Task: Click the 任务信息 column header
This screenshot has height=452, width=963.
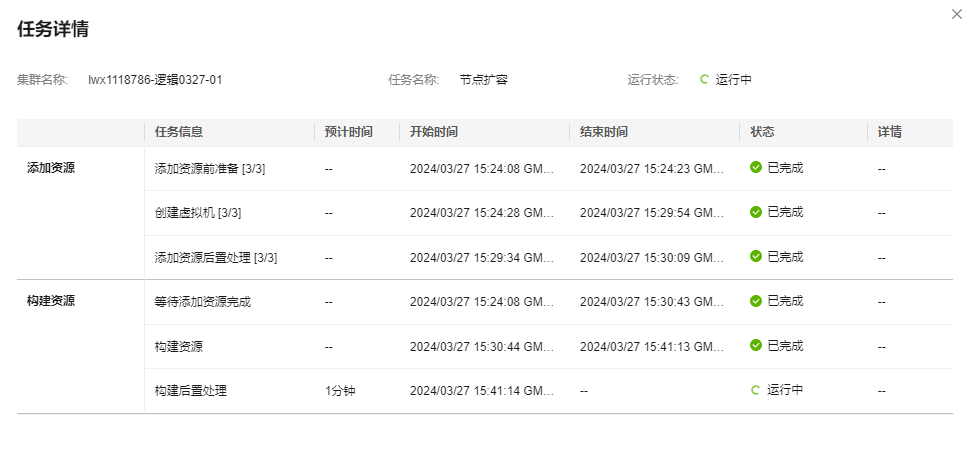Action: click(x=179, y=132)
